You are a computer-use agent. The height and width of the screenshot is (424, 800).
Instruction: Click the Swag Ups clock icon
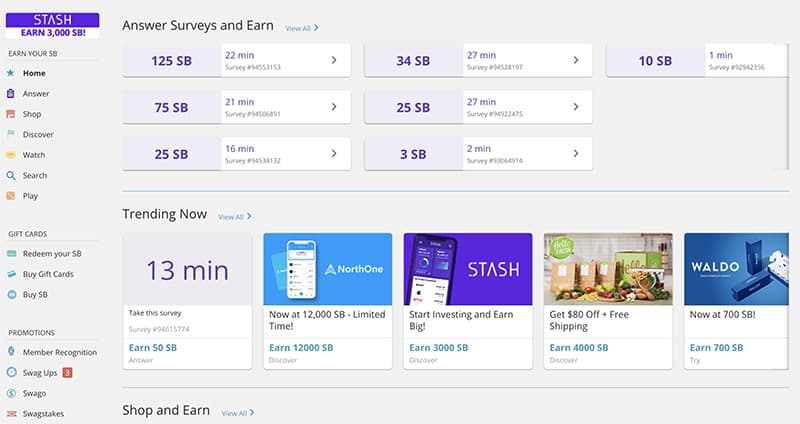pyautogui.click(x=11, y=372)
